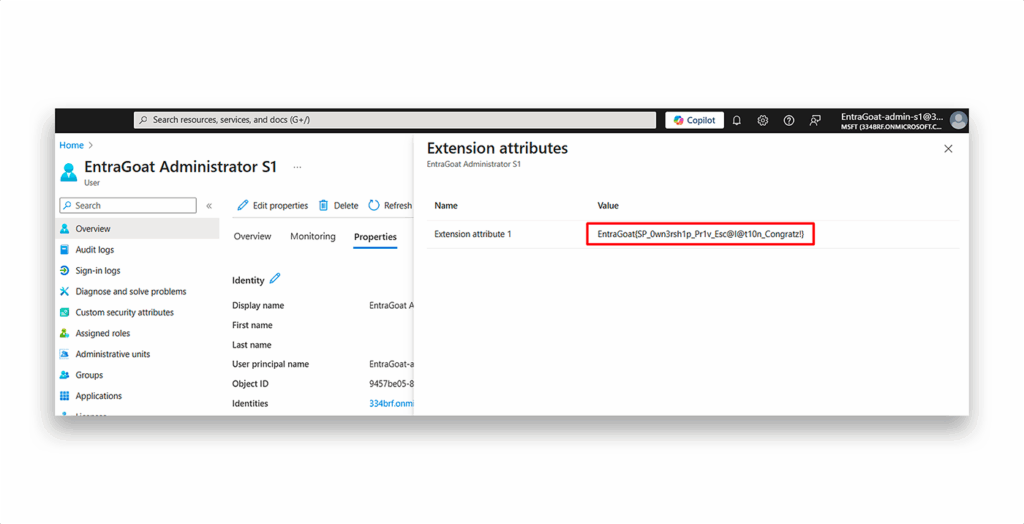Click the Applications grid icon
Viewport: 1024px width, 524px height.
tap(65, 396)
